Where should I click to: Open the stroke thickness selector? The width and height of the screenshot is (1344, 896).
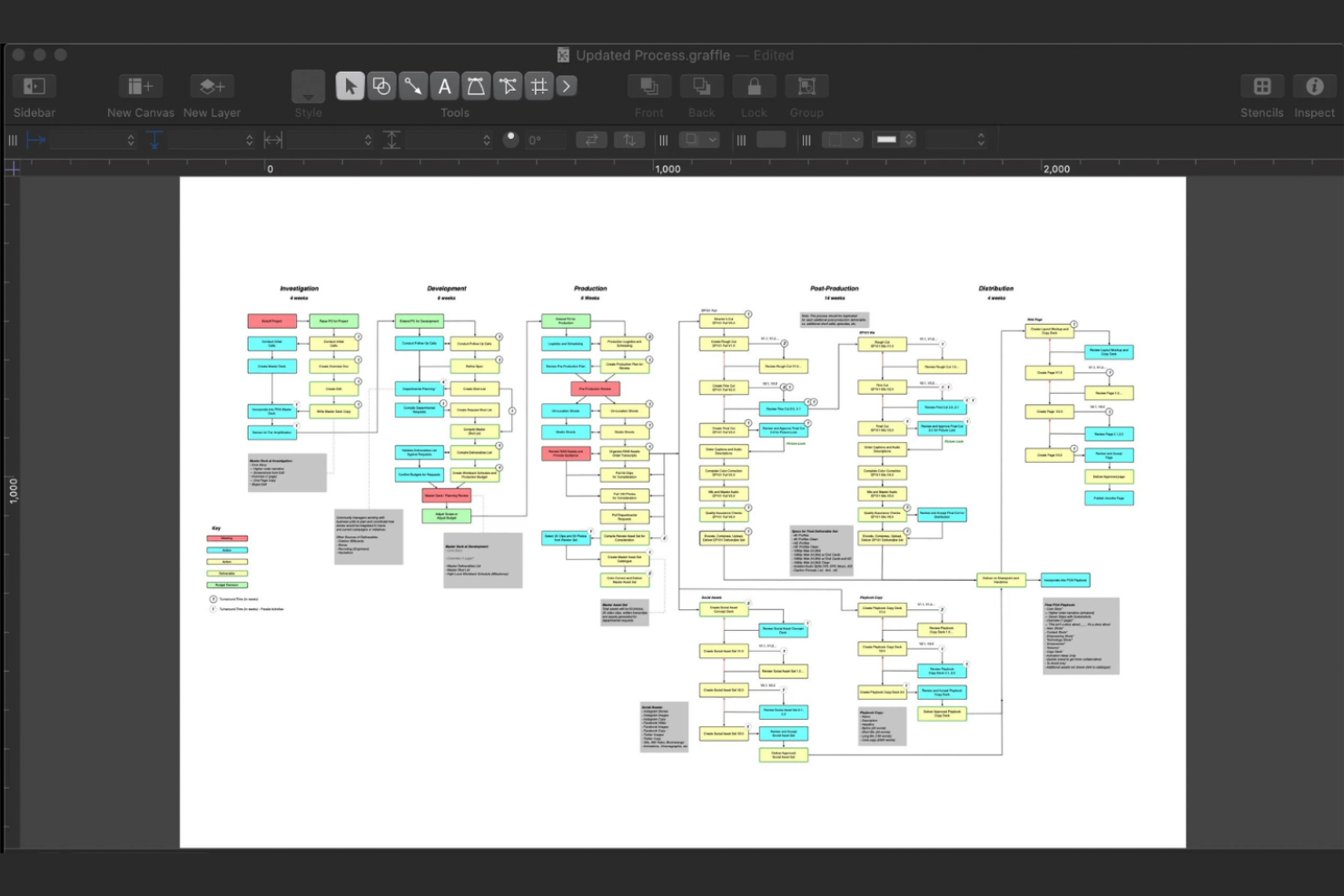(x=894, y=139)
